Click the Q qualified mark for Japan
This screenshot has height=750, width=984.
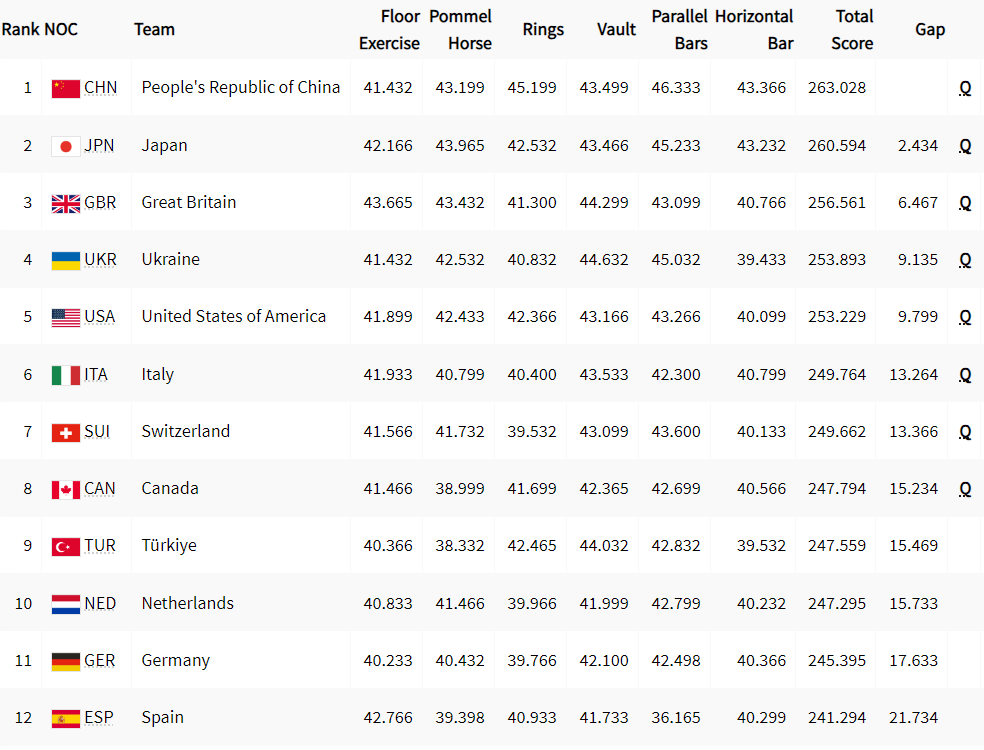(x=965, y=146)
